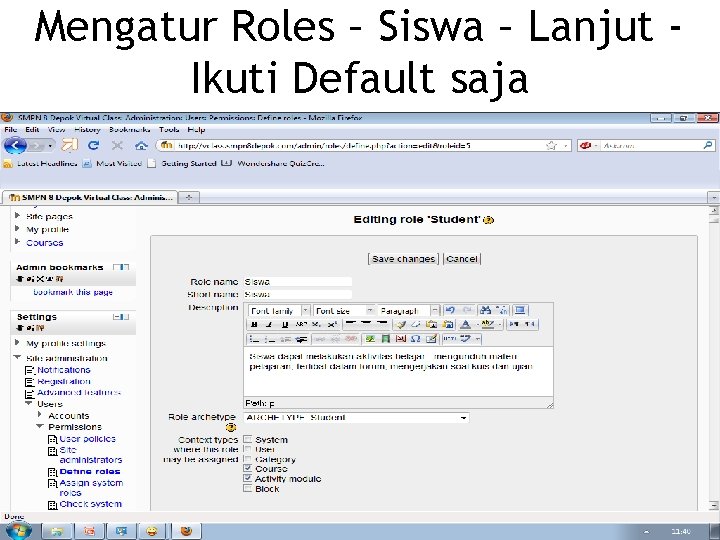Open the Paragraph format dropdown

408,311
